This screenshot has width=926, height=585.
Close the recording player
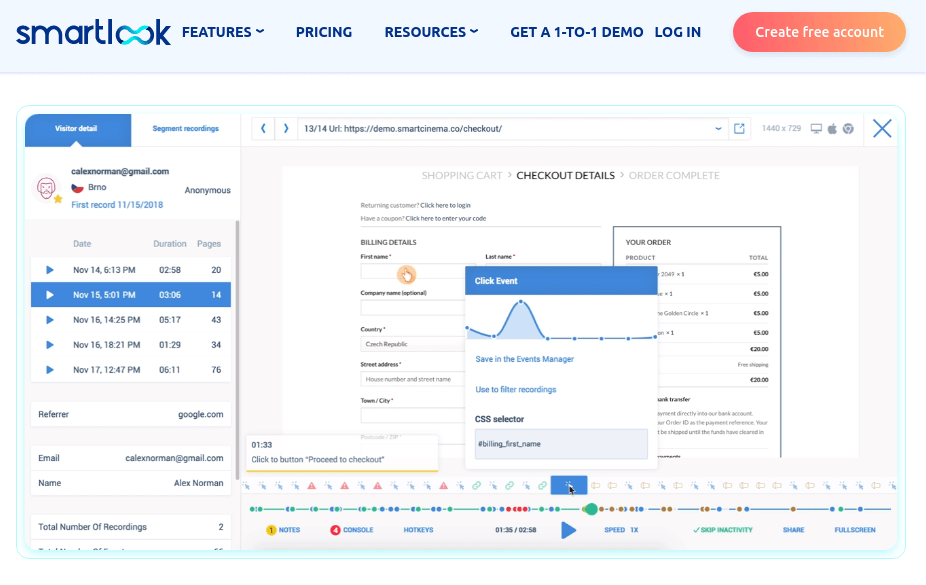tap(882, 128)
